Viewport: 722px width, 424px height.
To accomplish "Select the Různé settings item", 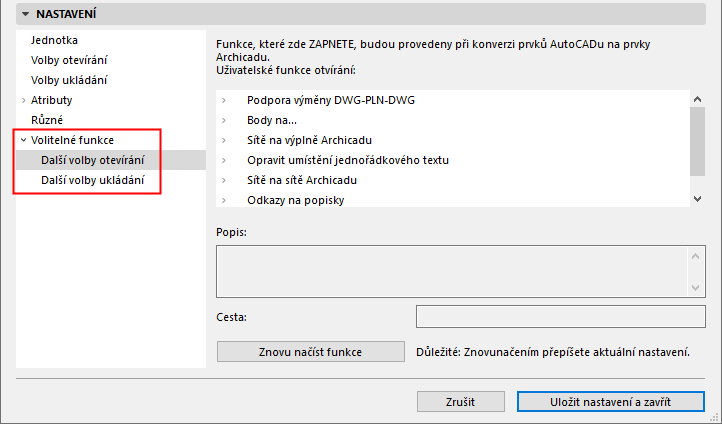I will pyautogui.click(x=47, y=120).
